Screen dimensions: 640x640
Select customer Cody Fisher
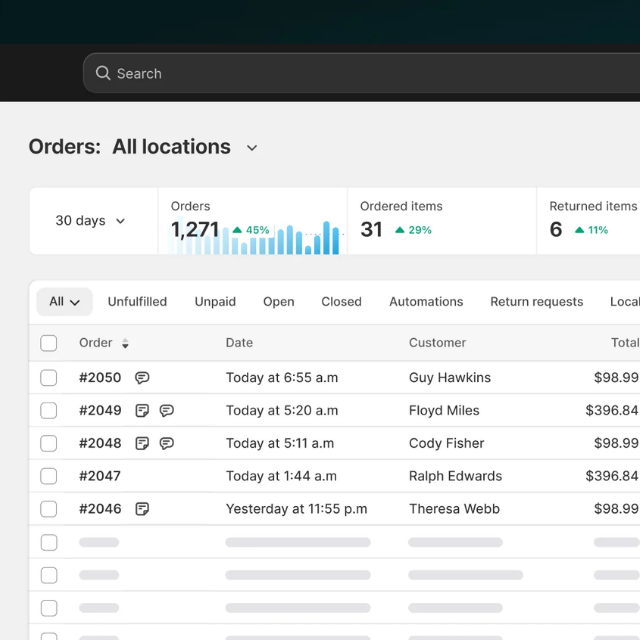click(447, 443)
